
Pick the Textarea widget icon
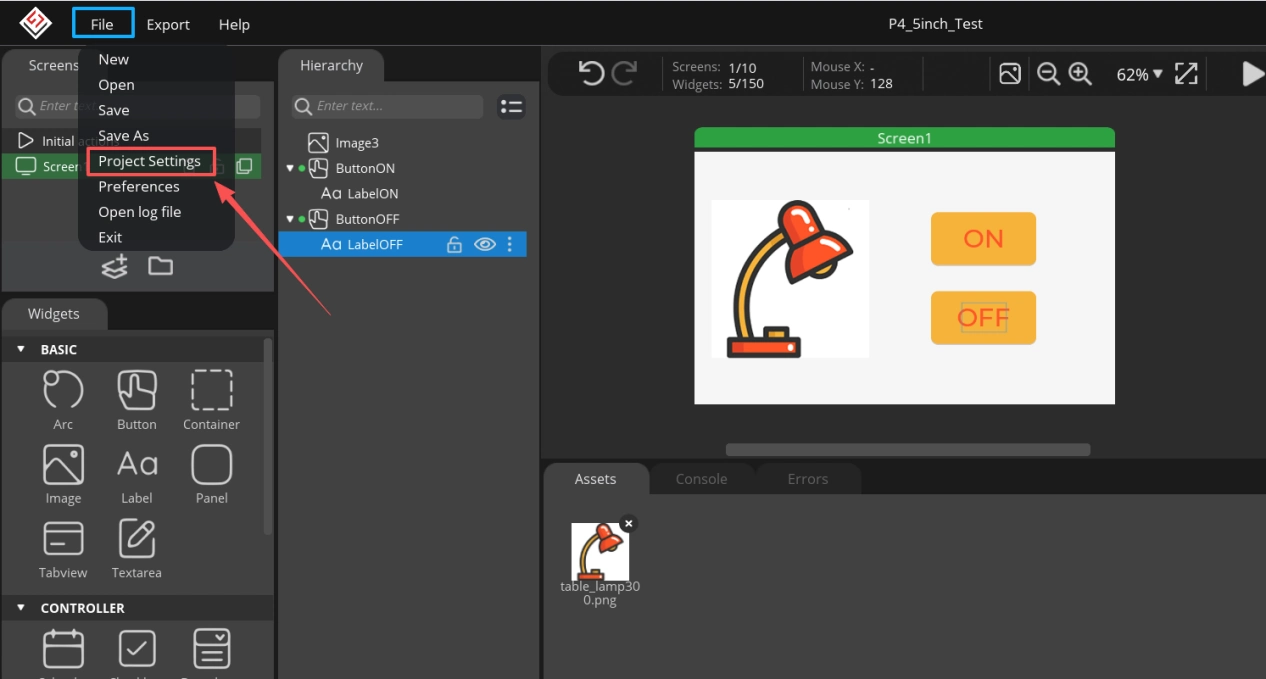(137, 538)
